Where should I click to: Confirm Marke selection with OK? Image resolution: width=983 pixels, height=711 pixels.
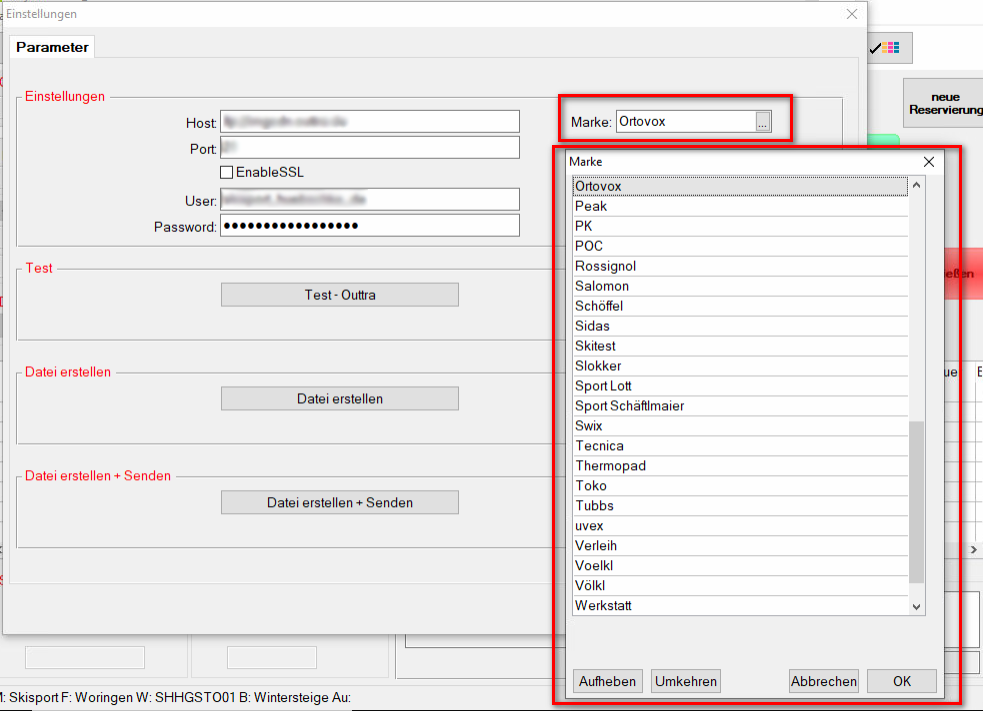[x=902, y=681]
